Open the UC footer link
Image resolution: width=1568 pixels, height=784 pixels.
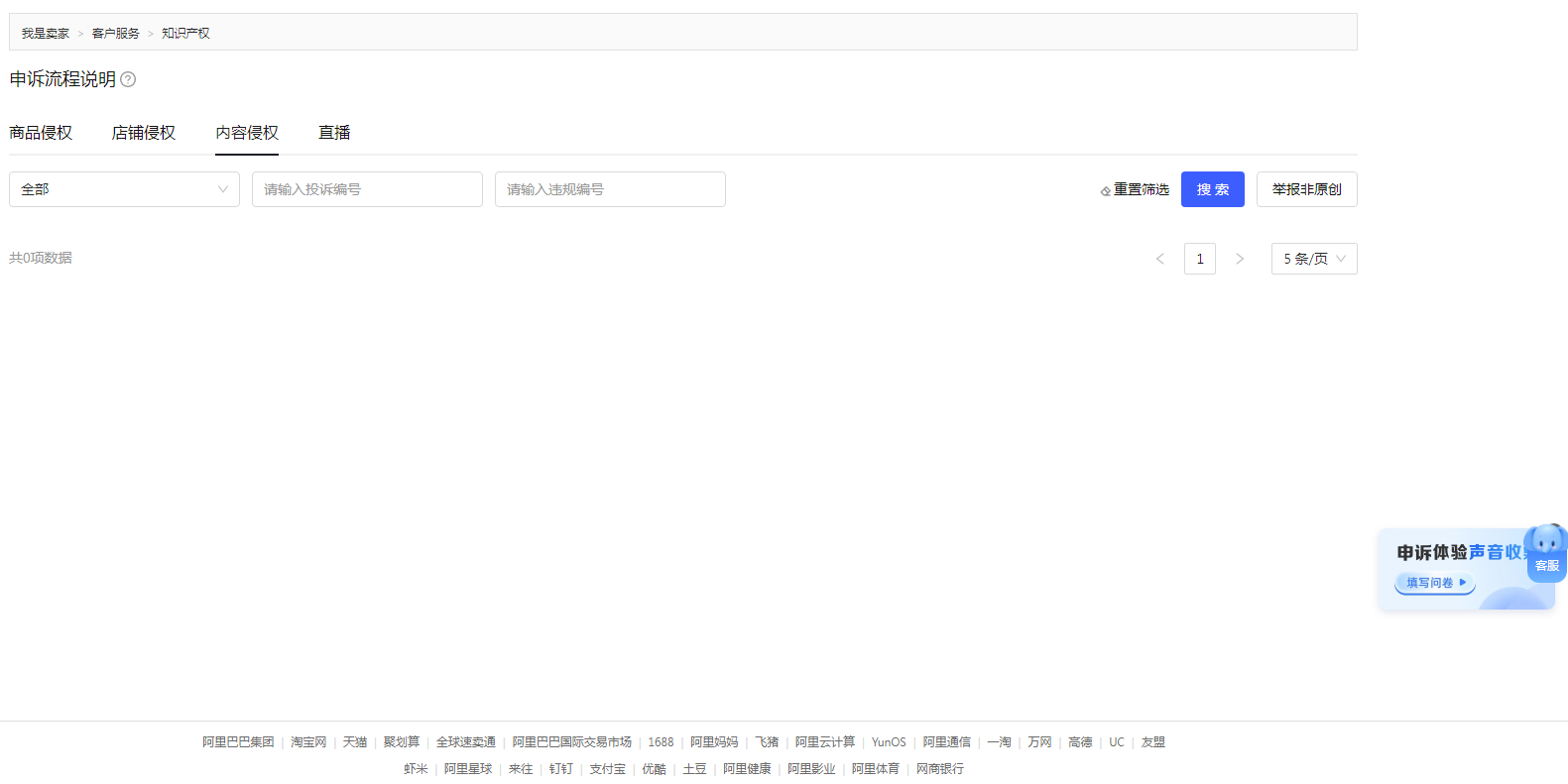[x=1117, y=742]
